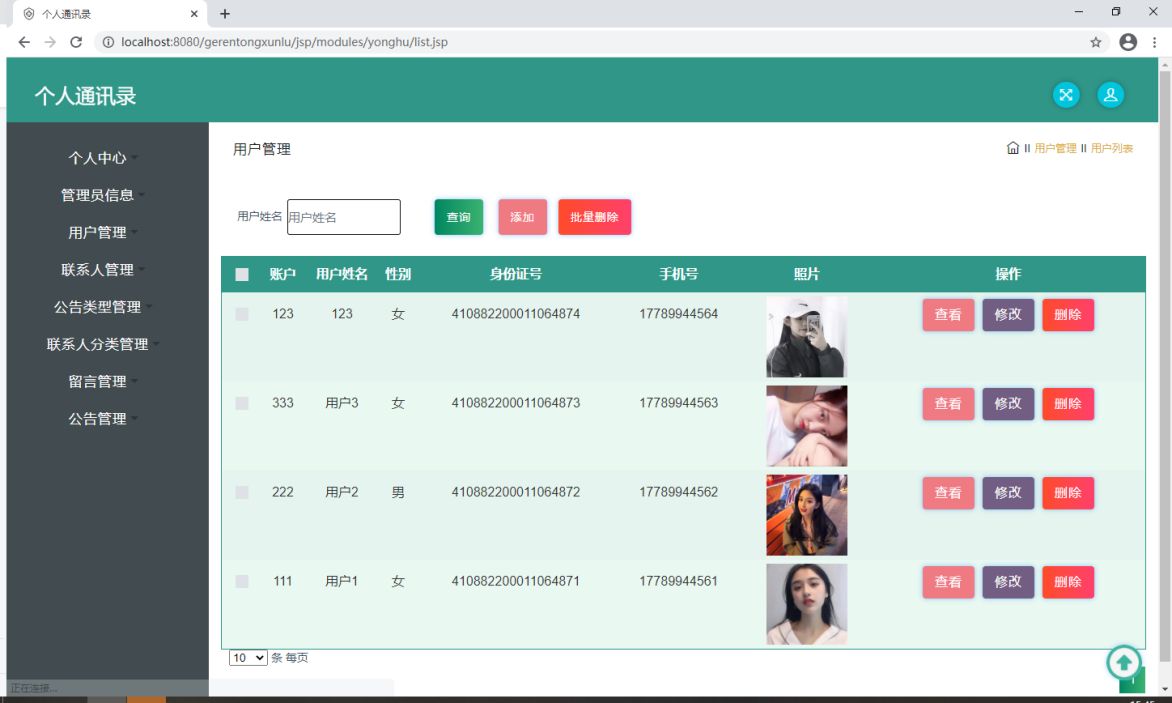Go forward in browser history
The height and width of the screenshot is (703, 1172).
click(50, 43)
